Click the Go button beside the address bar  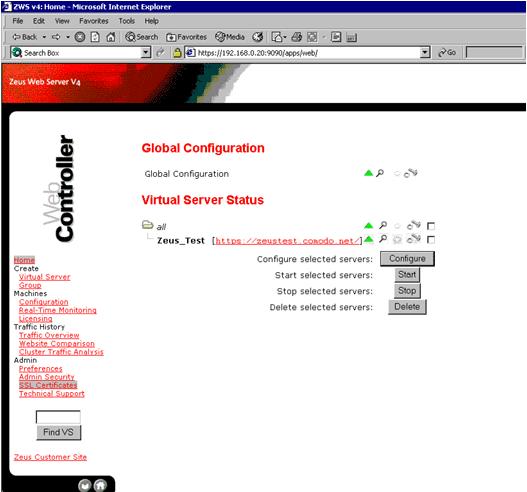tap(447, 52)
